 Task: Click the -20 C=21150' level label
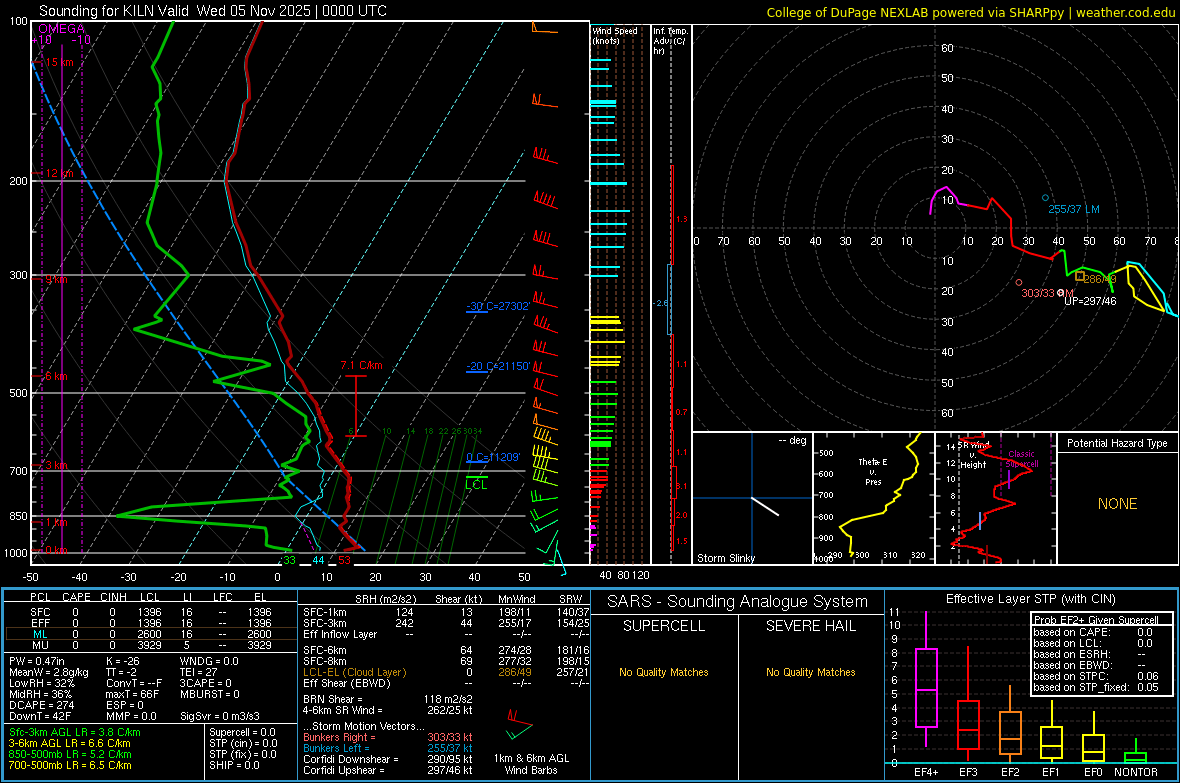498,367
